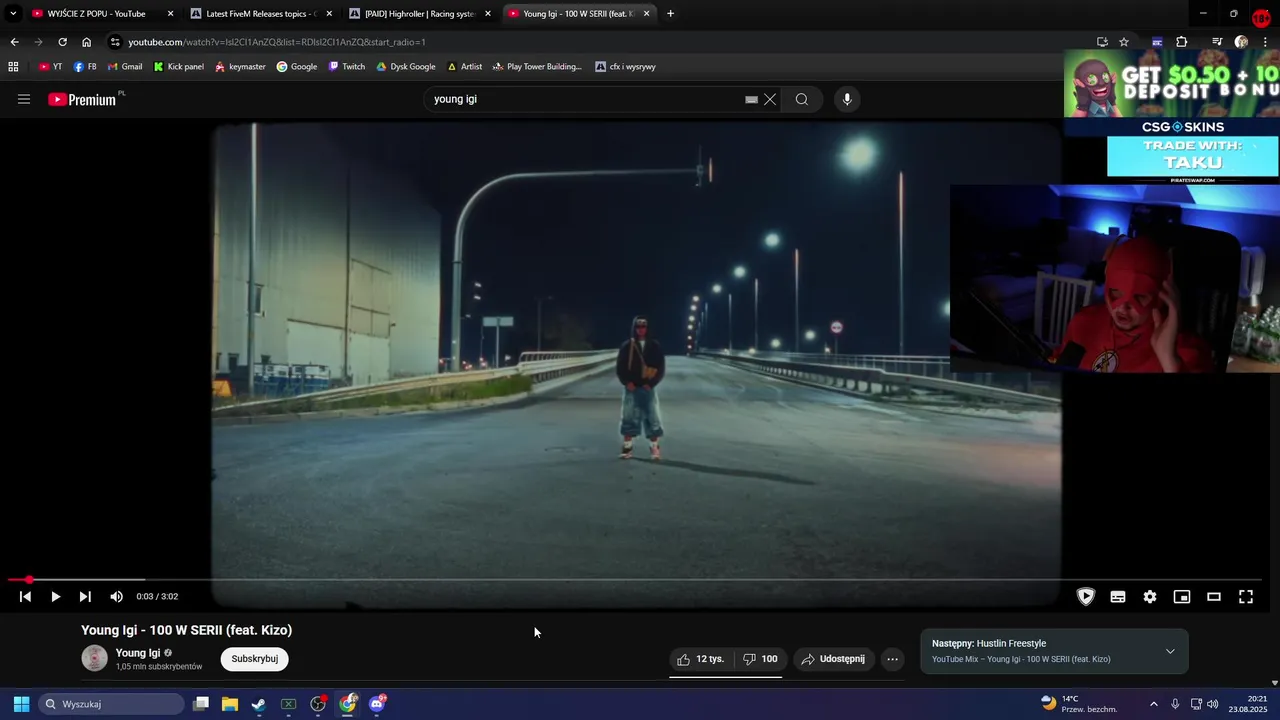Click the address bar URL

coord(277,42)
